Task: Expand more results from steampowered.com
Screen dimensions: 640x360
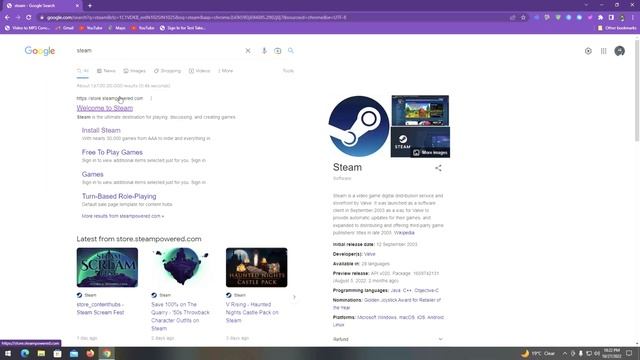Action: point(123,216)
